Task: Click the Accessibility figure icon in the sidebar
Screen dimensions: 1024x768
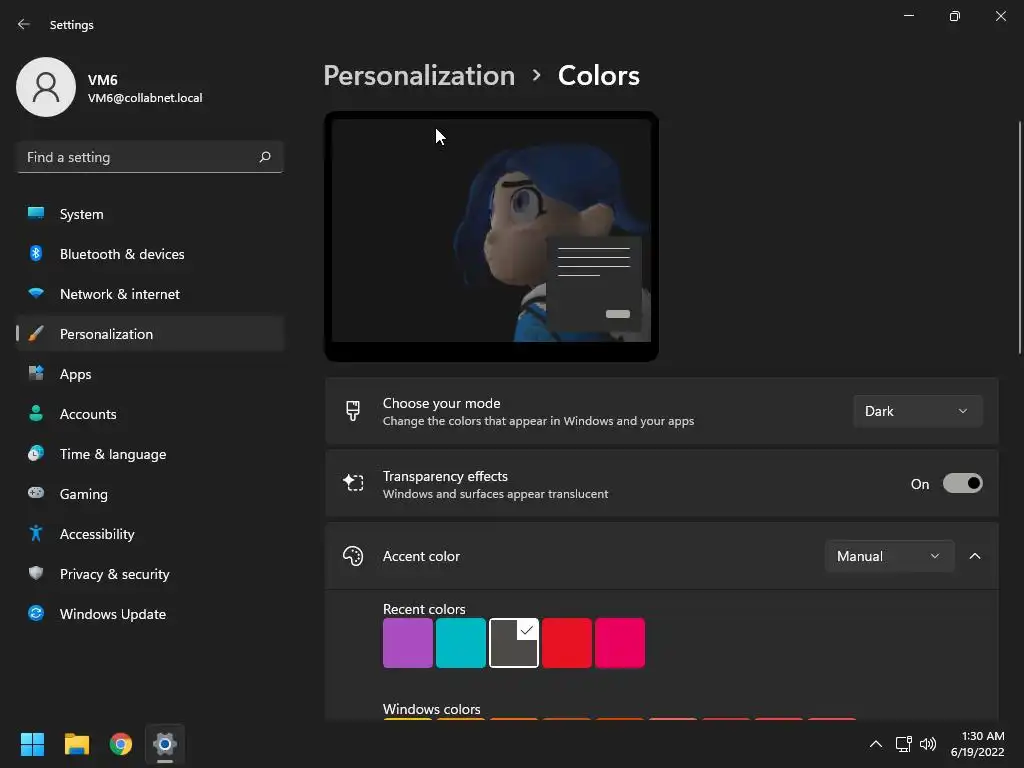Action: pyautogui.click(x=36, y=534)
